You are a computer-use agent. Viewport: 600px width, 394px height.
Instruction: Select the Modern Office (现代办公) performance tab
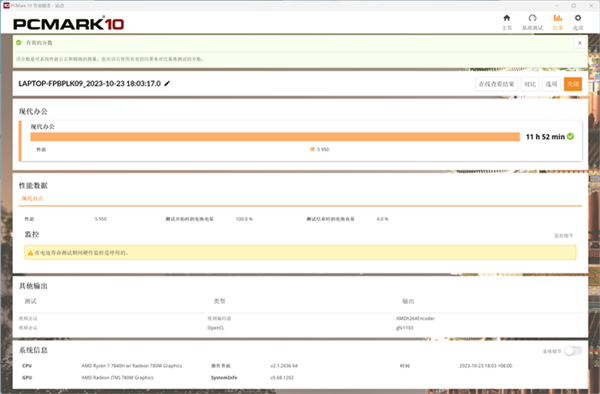[x=33, y=199]
